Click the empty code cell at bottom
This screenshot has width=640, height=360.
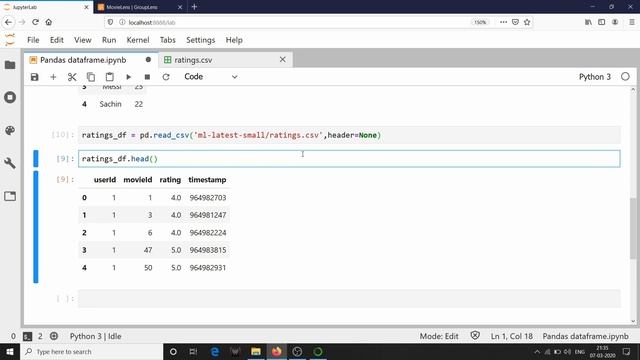click(349, 299)
